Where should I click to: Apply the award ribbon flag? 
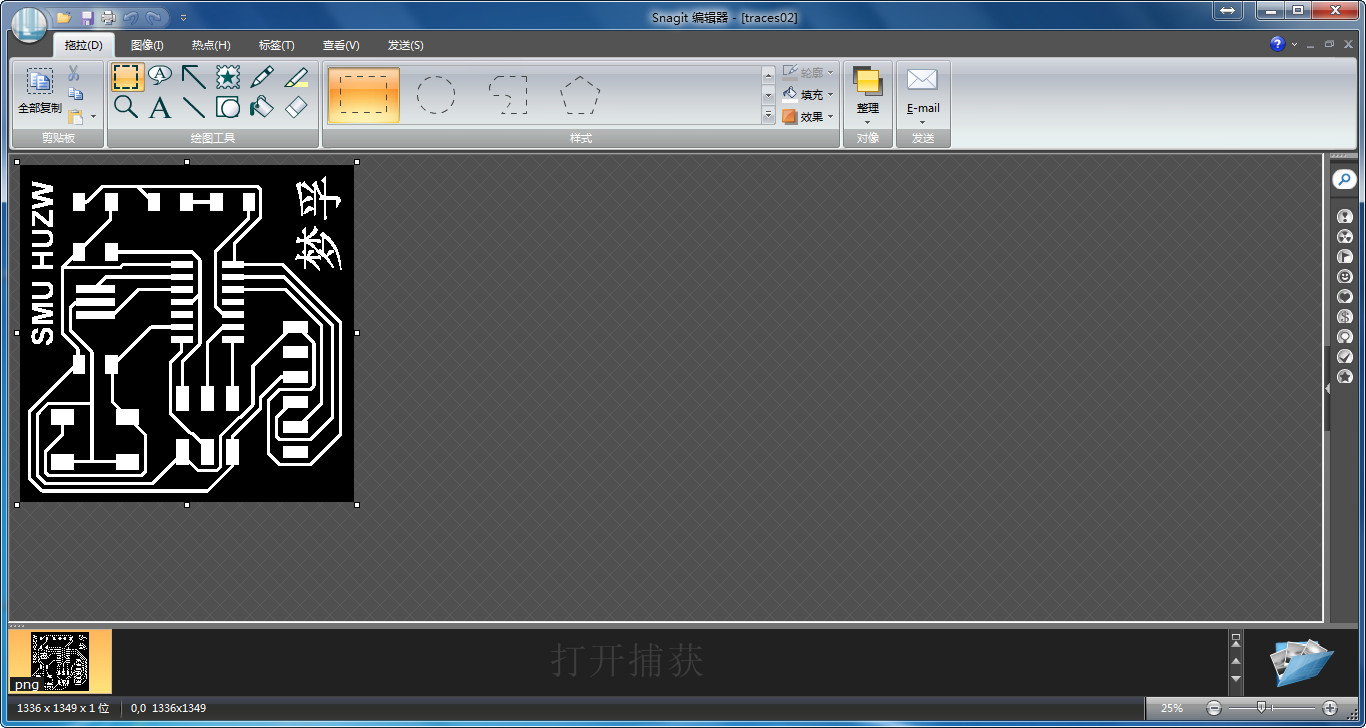coord(1345,336)
